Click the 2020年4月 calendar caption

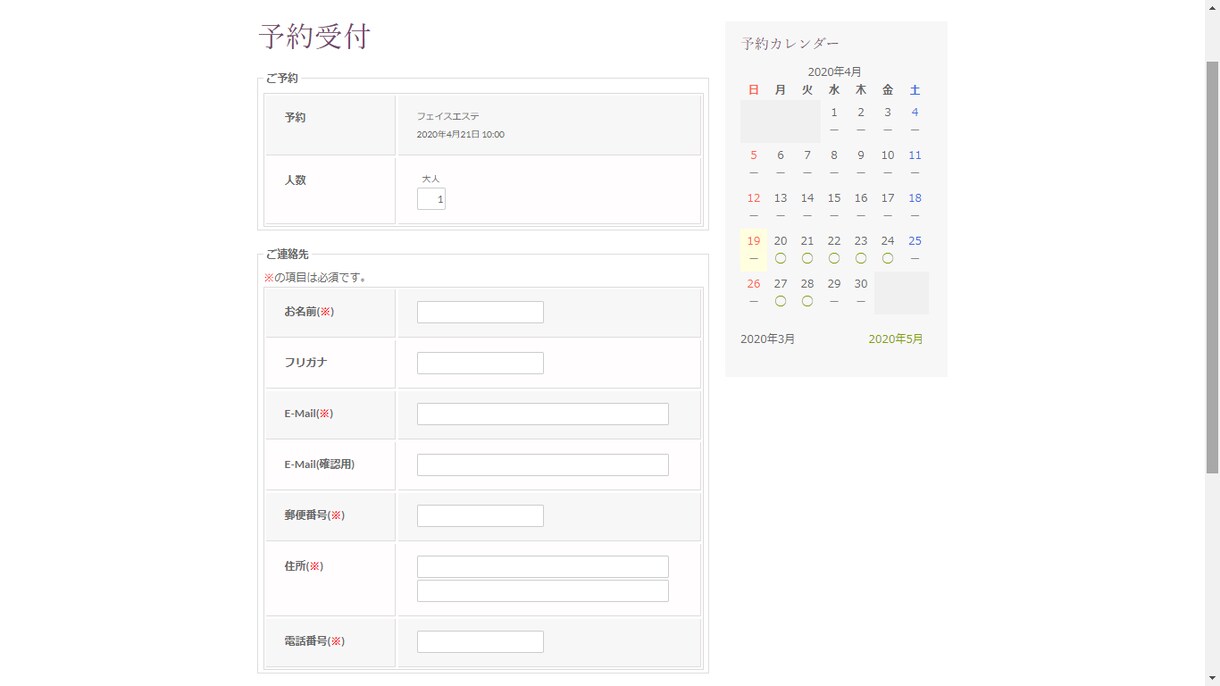coord(834,72)
